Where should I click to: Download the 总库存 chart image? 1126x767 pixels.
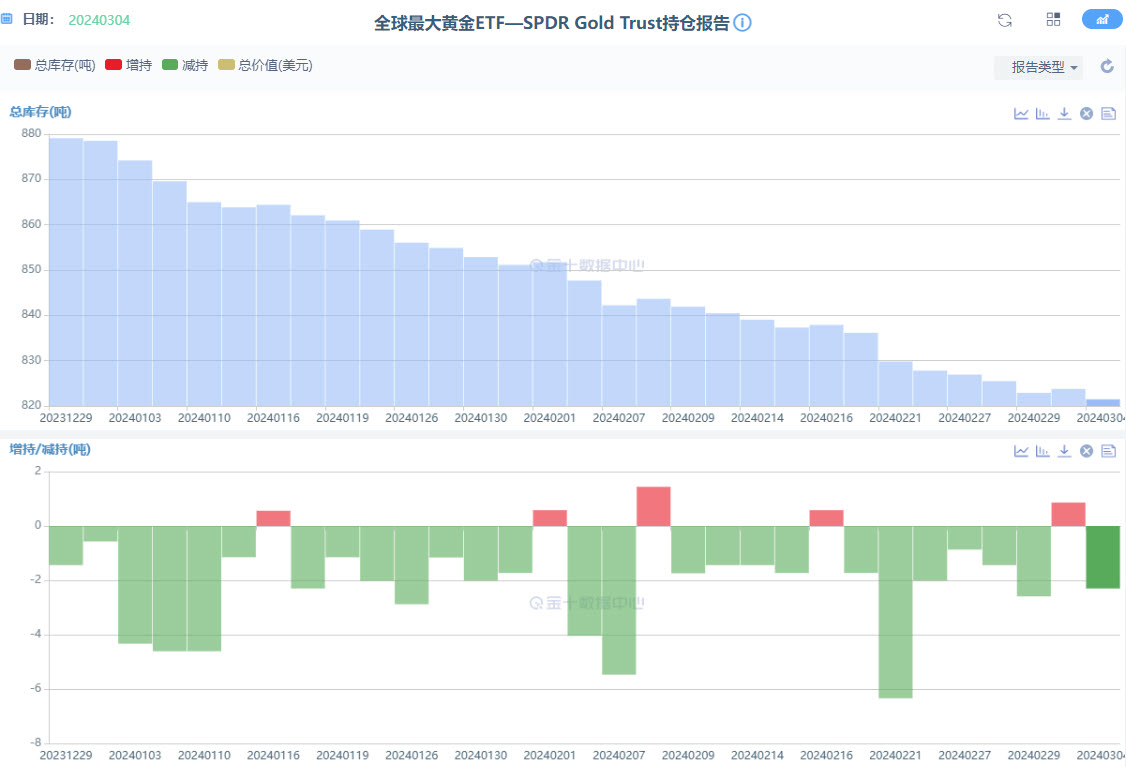tap(1065, 114)
